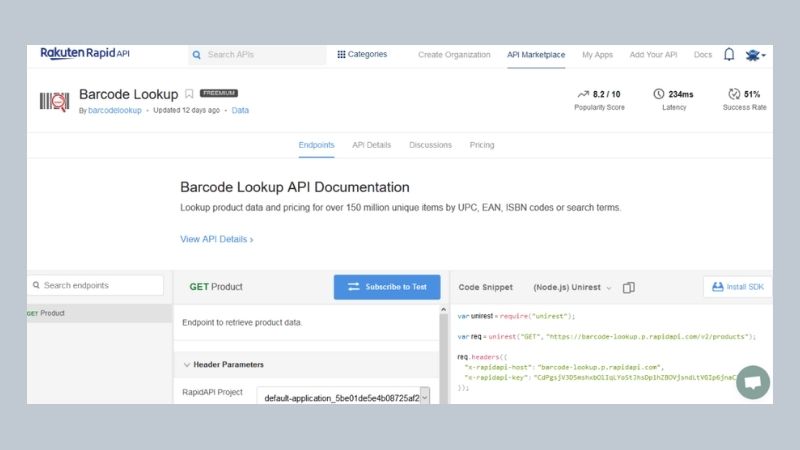Screen dimensions: 800x450
Task: Focus the Search endpoints field
Action: coord(96,285)
